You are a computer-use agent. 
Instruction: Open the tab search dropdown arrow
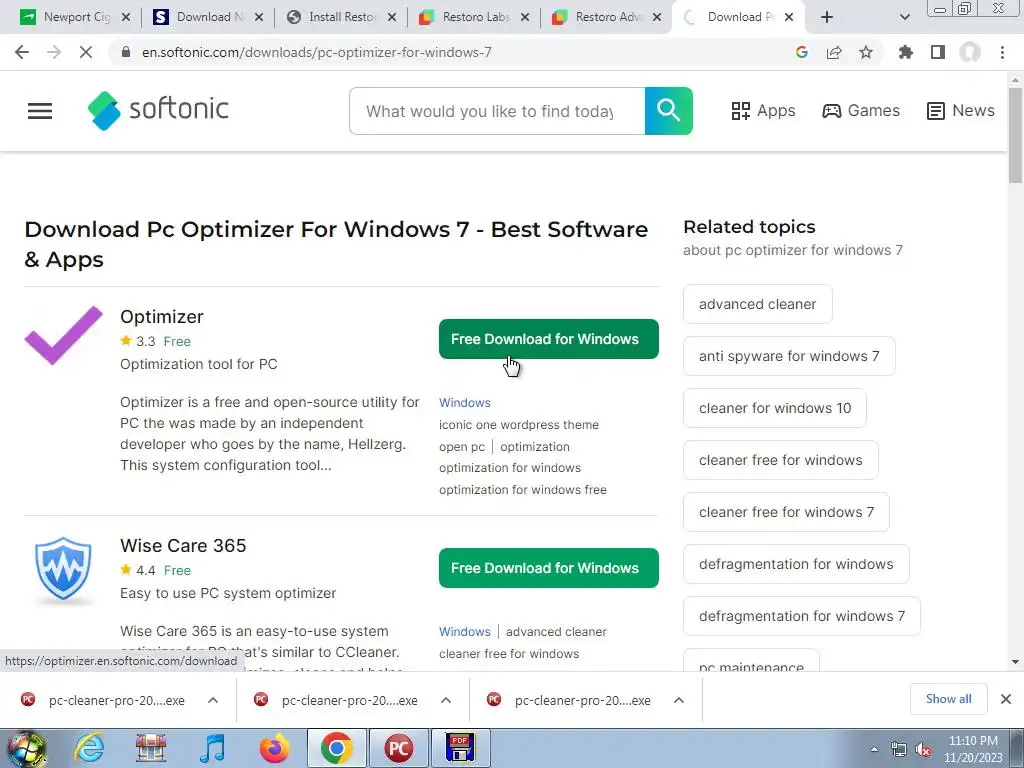coord(904,18)
